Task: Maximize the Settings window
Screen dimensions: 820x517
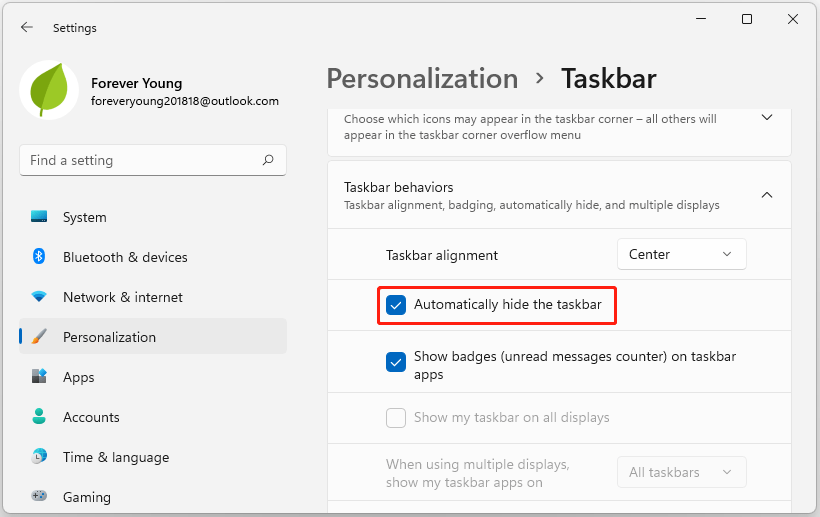Action: coord(747,19)
